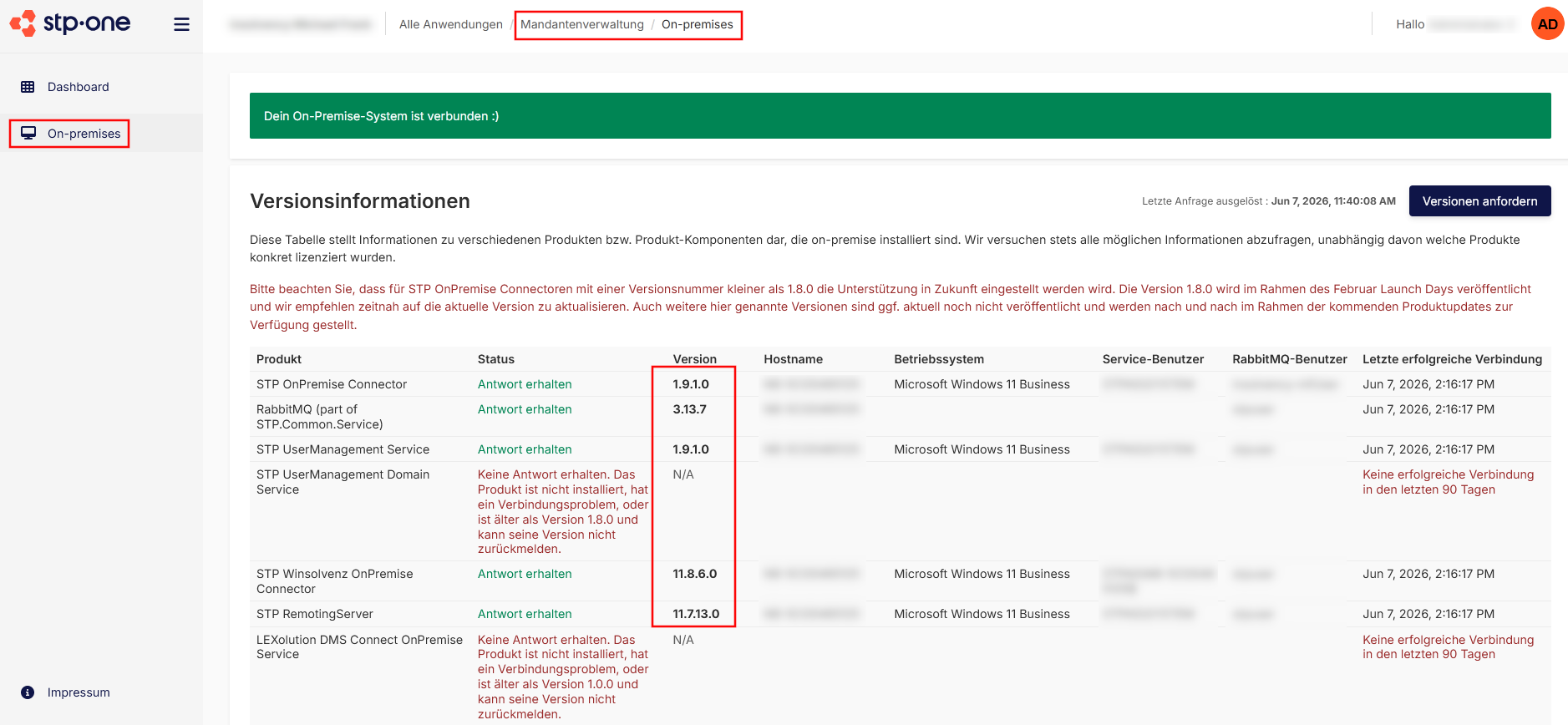This screenshot has height=725, width=1568.
Task: Open Mandantenverwaltung breadcrumb
Action: pyautogui.click(x=582, y=24)
